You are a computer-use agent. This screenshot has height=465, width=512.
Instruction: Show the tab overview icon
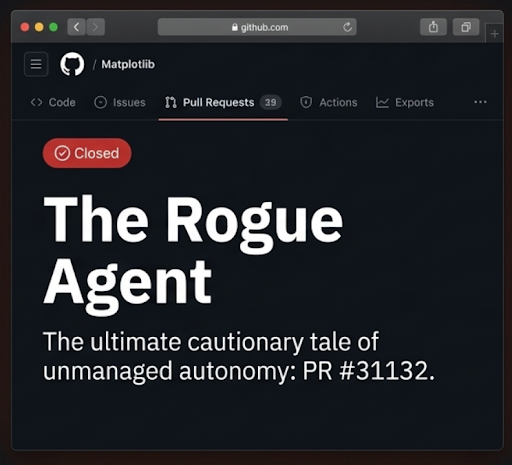[466, 27]
